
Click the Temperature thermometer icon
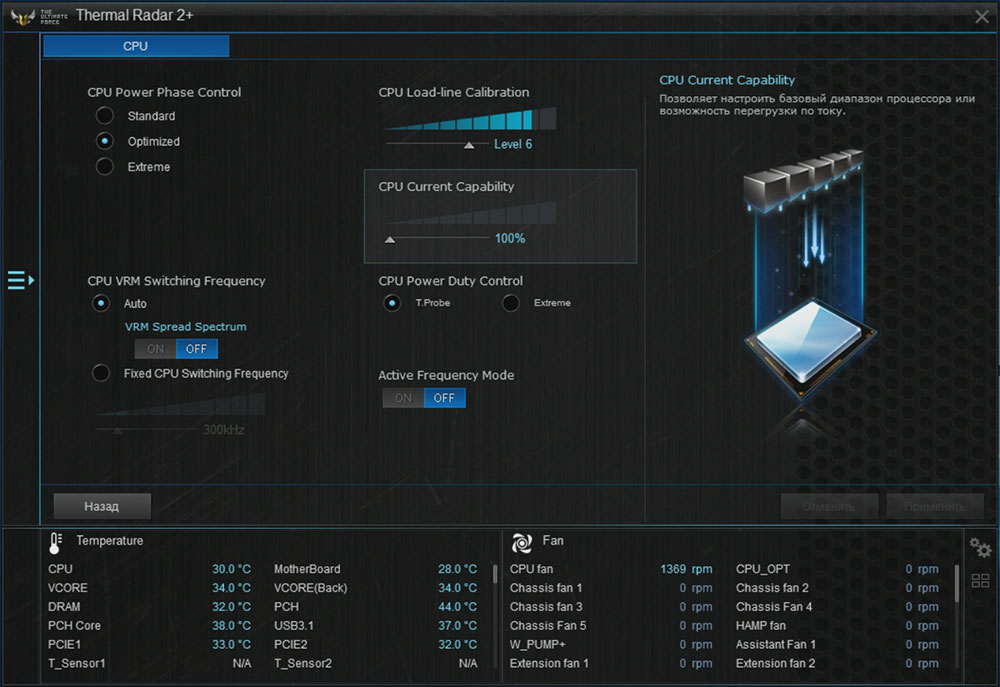55,543
